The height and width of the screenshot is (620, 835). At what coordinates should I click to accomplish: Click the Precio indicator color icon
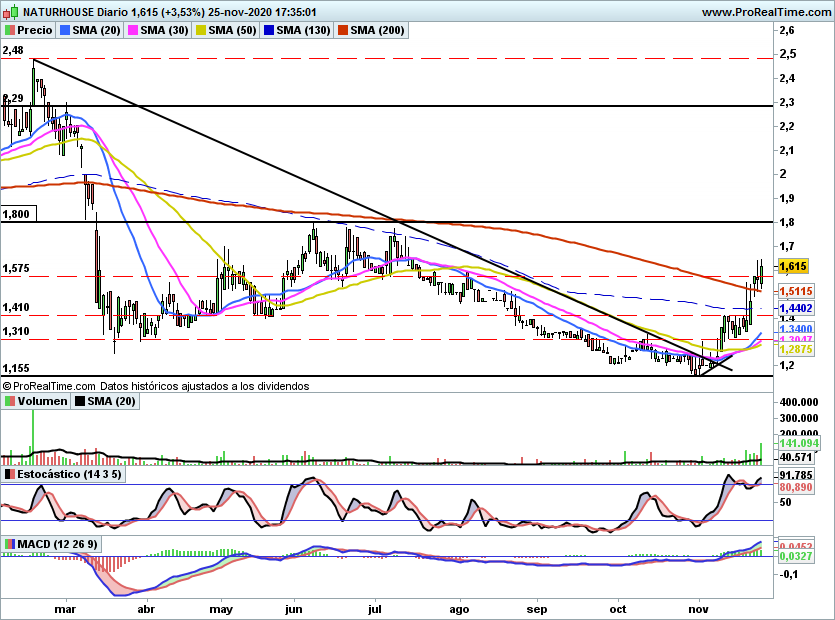click(10, 30)
